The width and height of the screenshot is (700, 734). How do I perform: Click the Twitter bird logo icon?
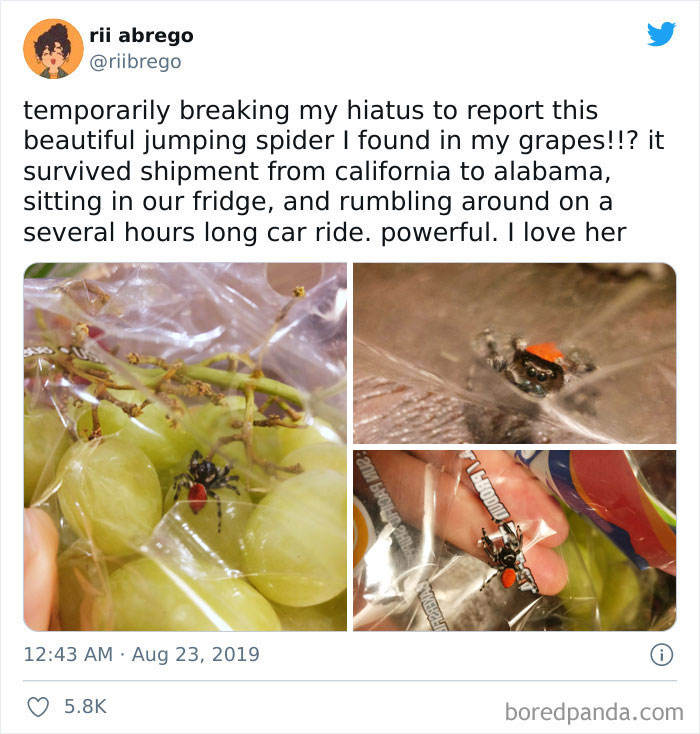point(661,34)
